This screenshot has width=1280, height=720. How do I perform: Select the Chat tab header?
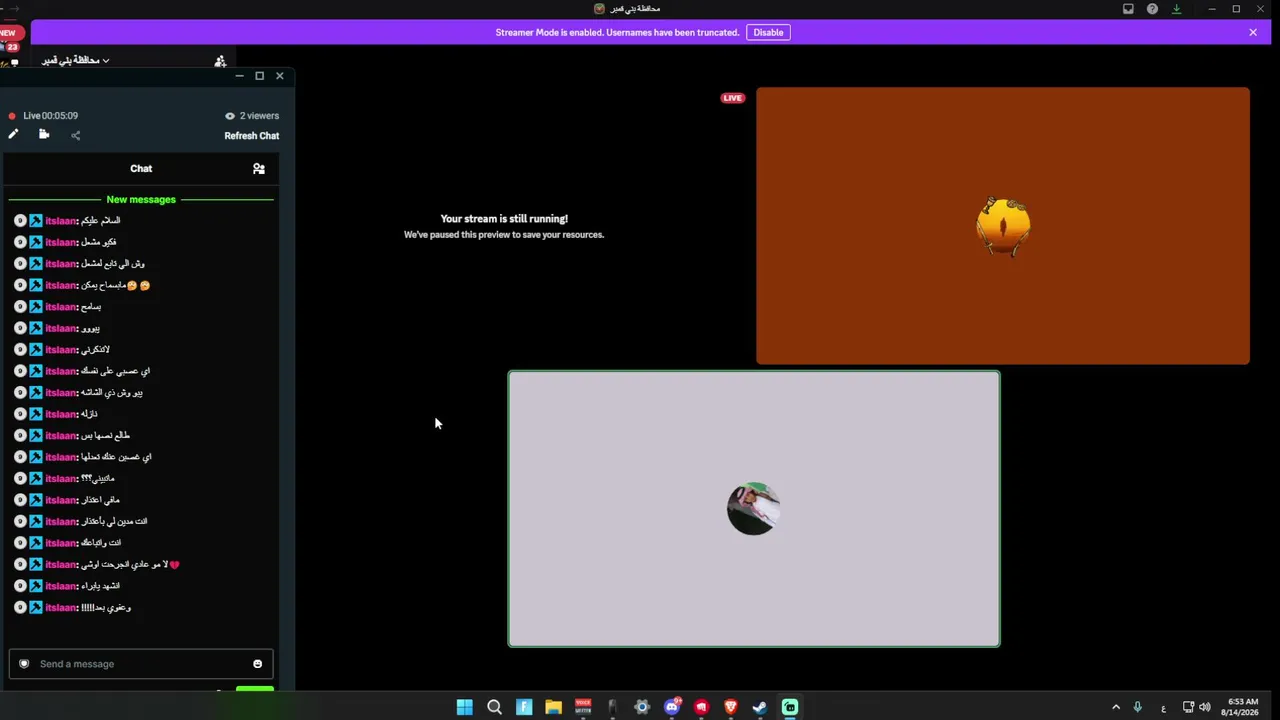point(141,168)
